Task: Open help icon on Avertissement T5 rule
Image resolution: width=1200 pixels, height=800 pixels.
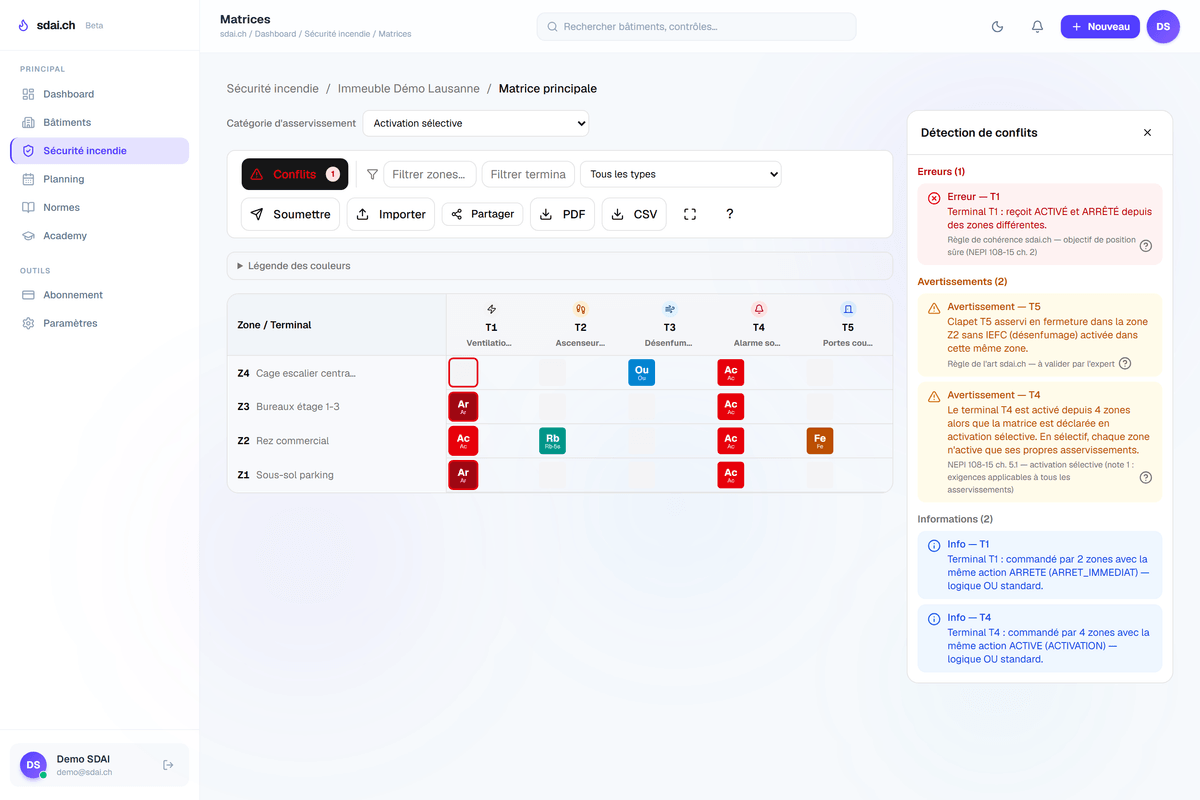Action: pyautogui.click(x=1125, y=364)
